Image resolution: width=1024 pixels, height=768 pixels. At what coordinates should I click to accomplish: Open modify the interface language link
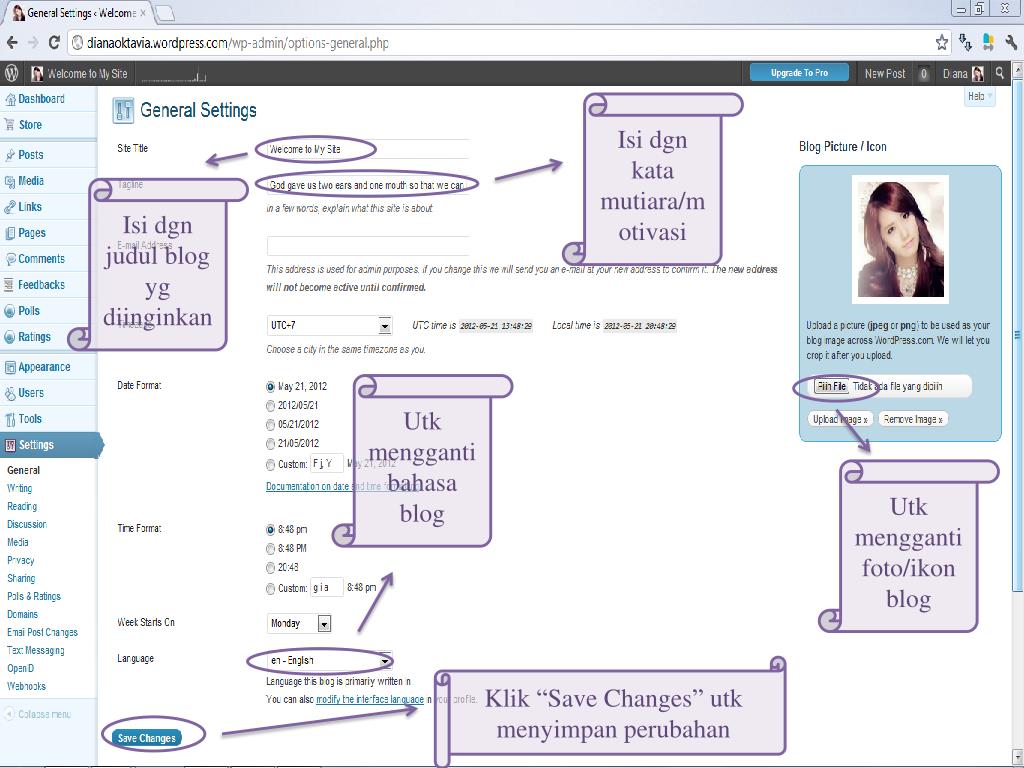click(370, 699)
